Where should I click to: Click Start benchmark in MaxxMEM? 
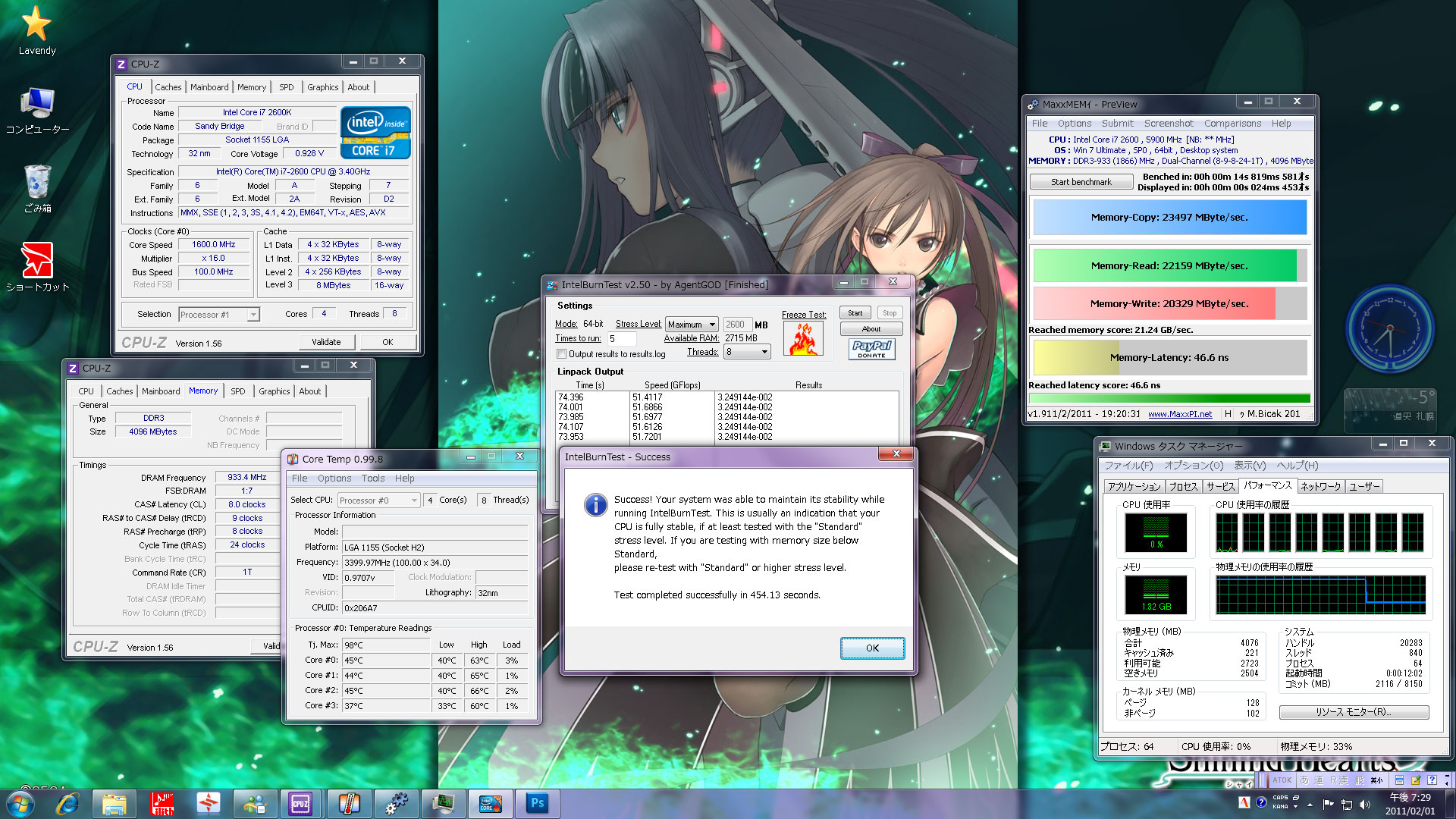(x=1081, y=182)
